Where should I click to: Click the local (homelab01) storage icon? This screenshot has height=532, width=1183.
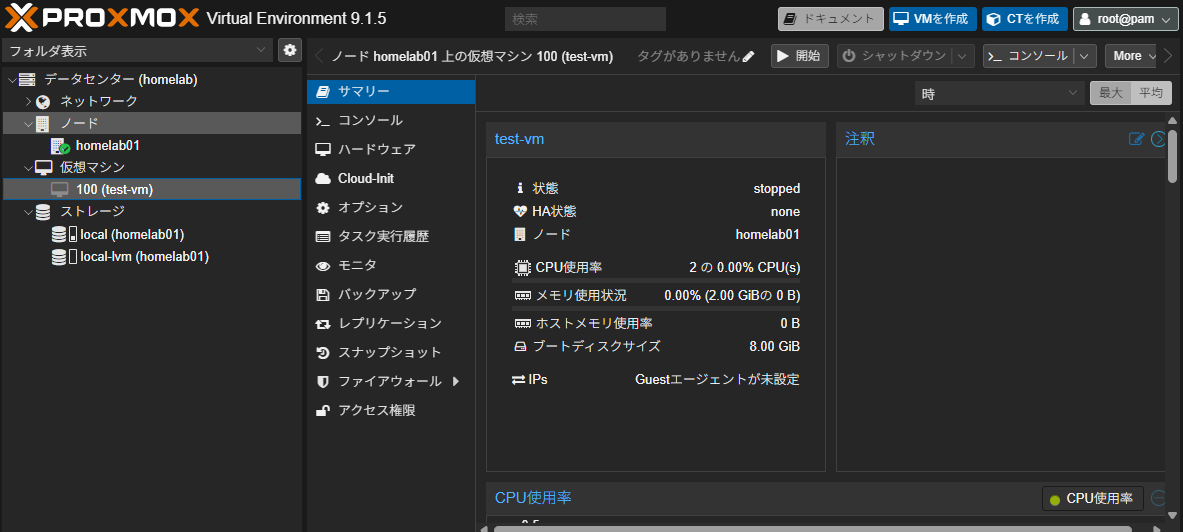63,235
